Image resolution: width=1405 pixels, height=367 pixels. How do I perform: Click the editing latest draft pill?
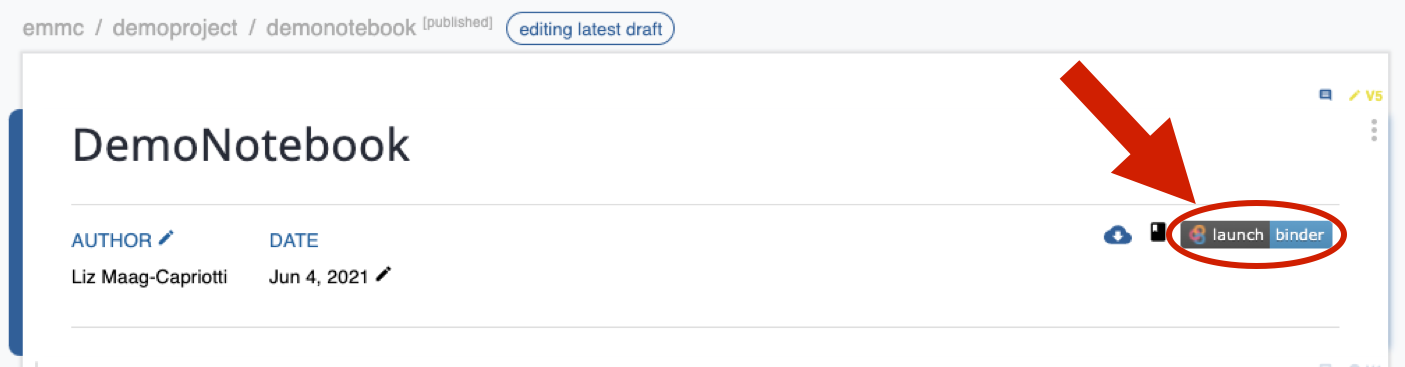(x=591, y=29)
